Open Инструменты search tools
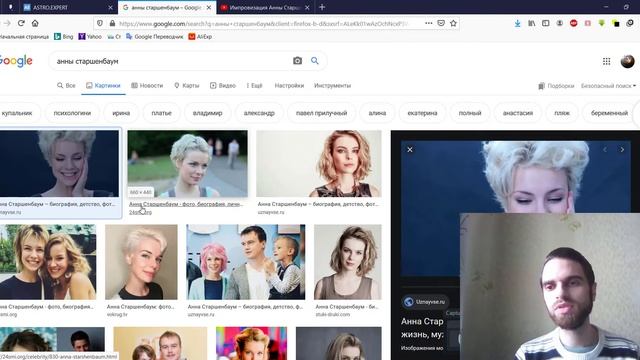 tap(332, 86)
